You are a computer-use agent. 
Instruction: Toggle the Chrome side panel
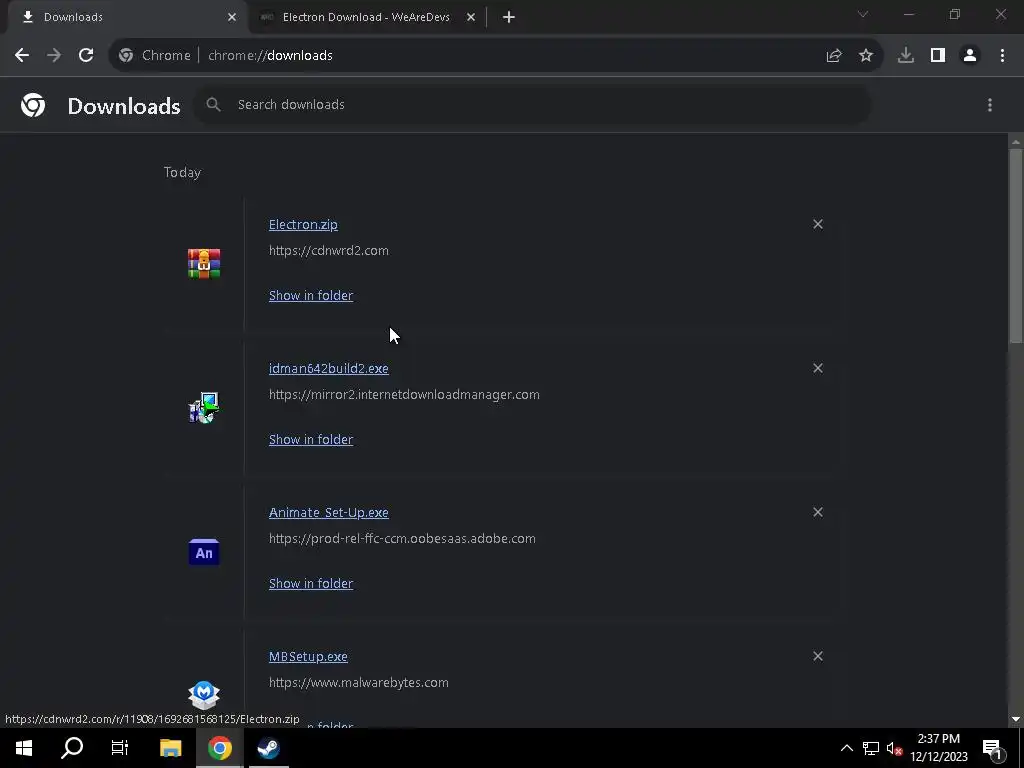click(x=938, y=56)
